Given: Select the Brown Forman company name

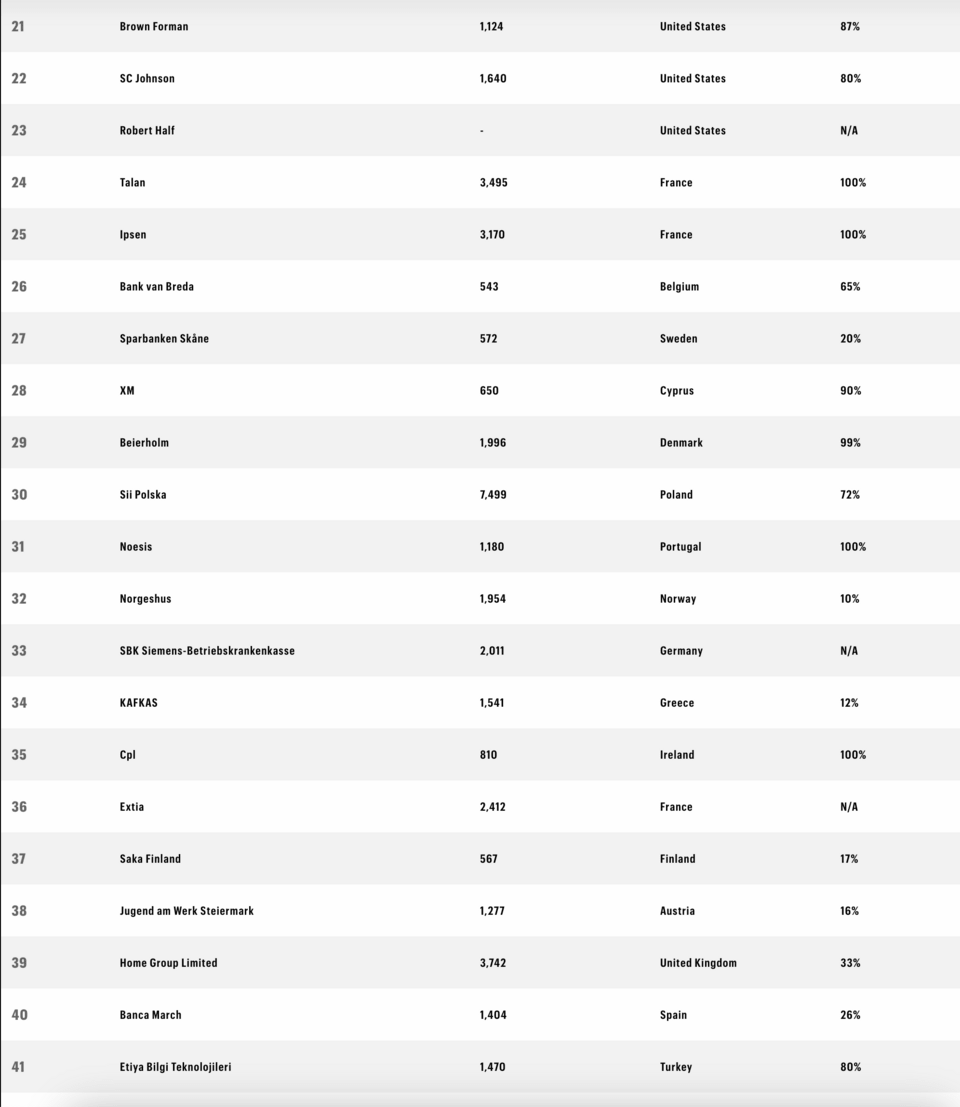Looking at the screenshot, I should tap(154, 26).
